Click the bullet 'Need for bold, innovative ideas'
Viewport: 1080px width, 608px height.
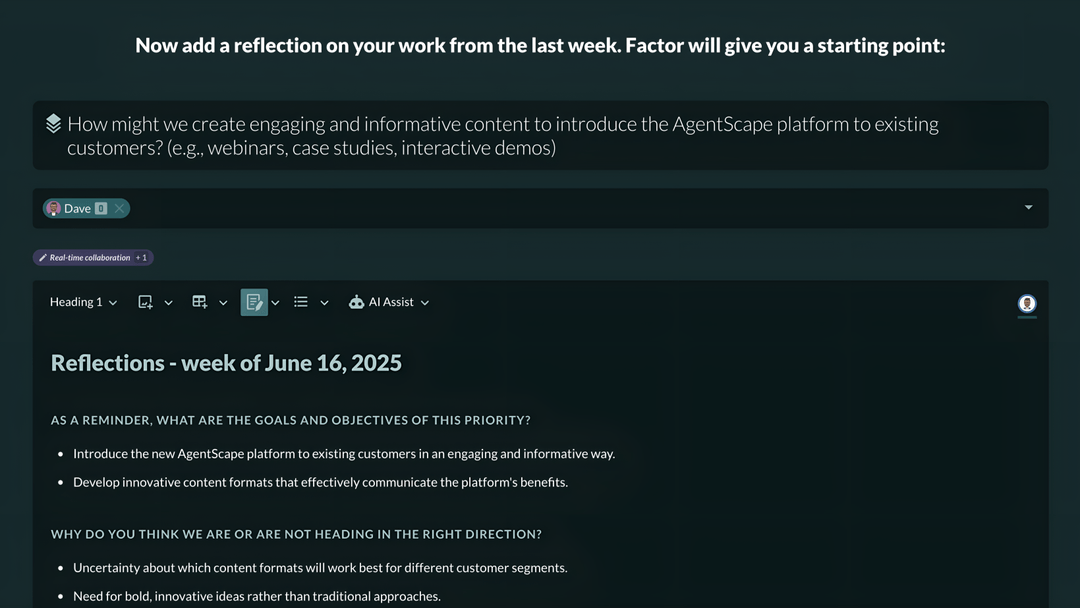pos(257,596)
